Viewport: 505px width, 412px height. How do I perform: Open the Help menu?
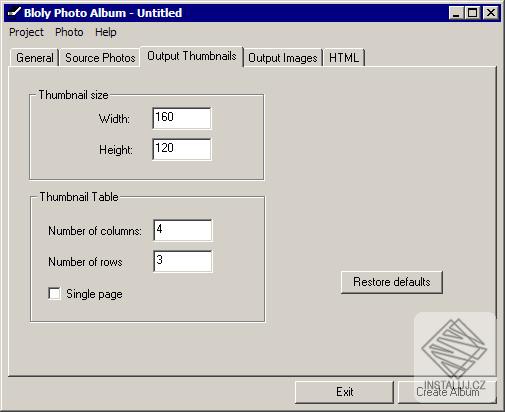(106, 32)
